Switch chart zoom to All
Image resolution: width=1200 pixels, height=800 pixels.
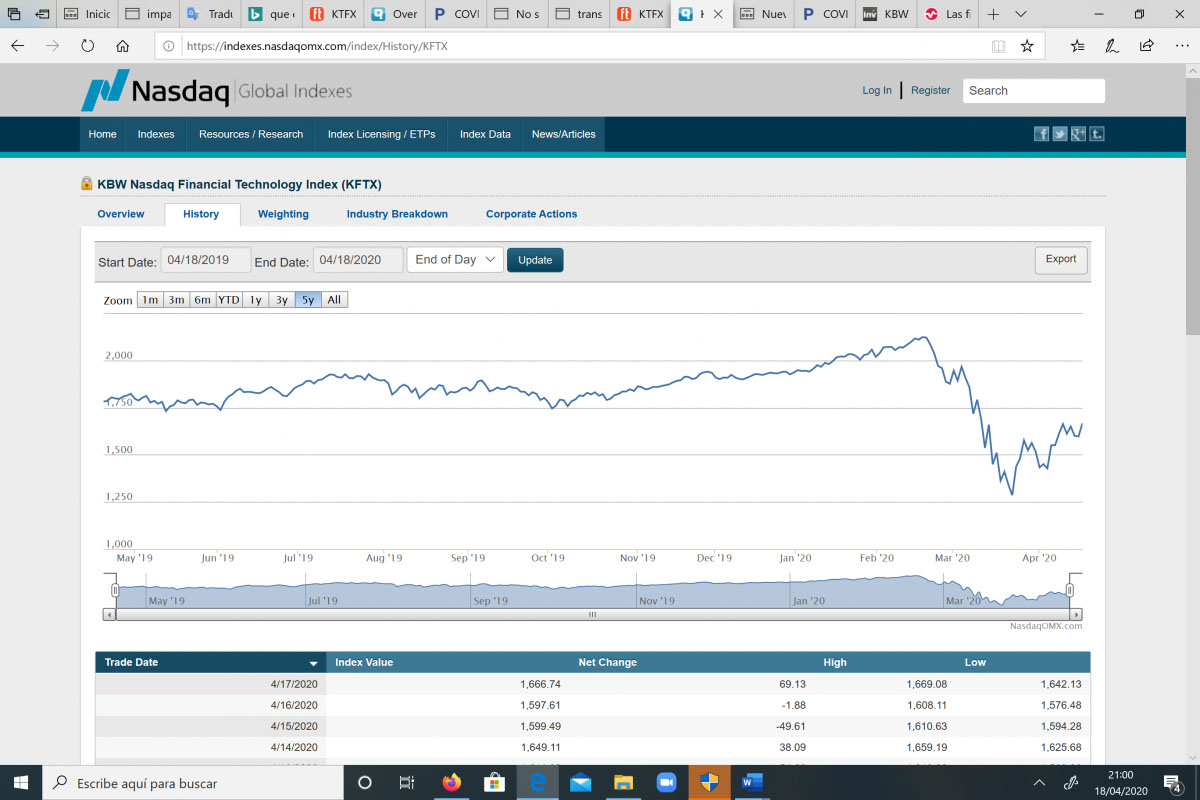pos(334,300)
